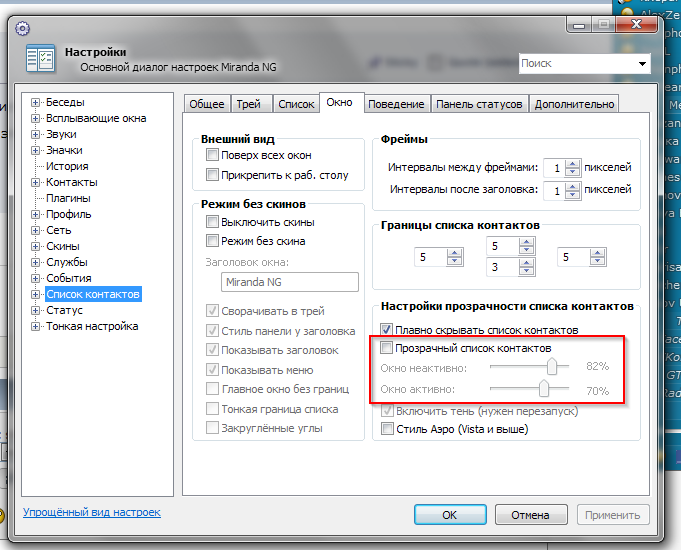This screenshot has width=681, height=550.
Task: Toggle the Прозрачный список контактов checkbox
Action: click(x=388, y=347)
